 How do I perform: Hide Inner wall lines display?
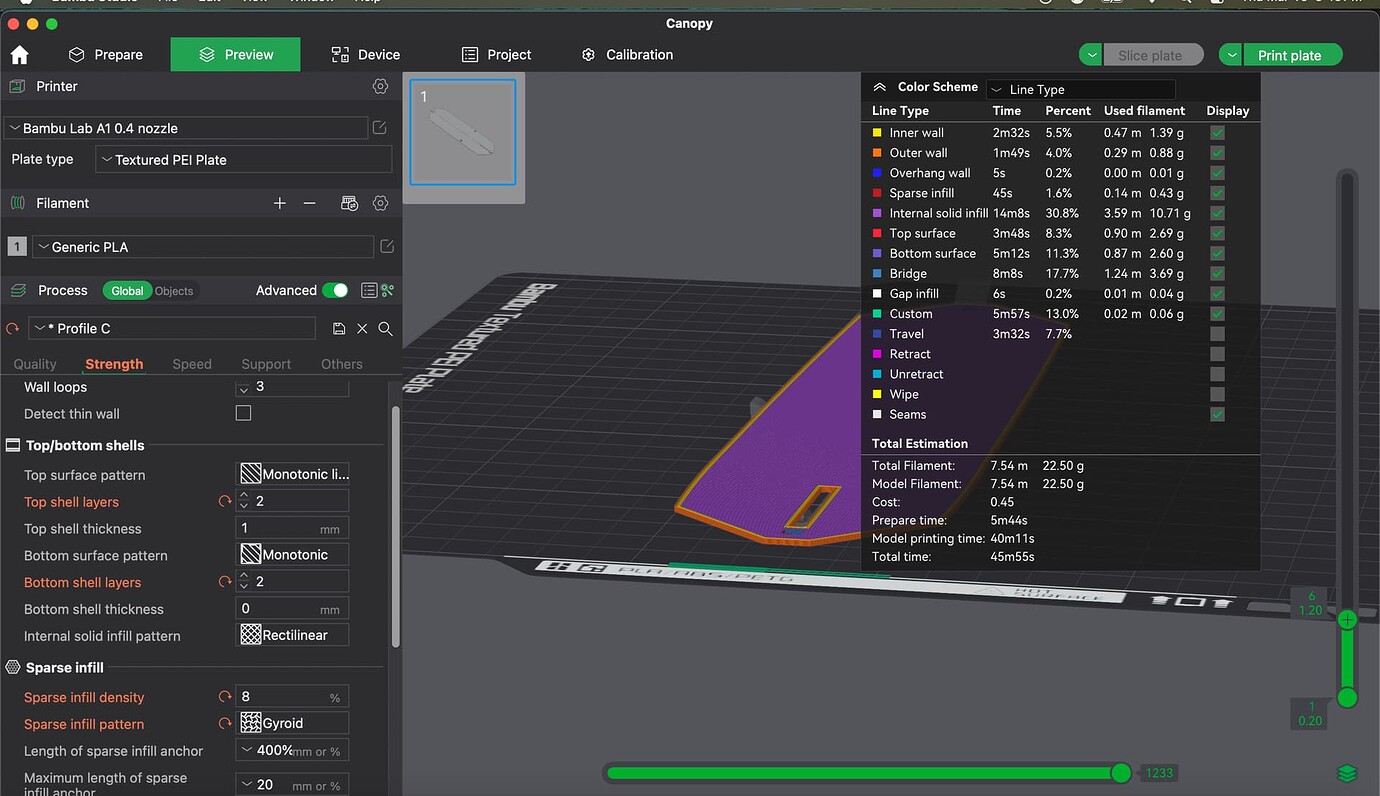1217,133
